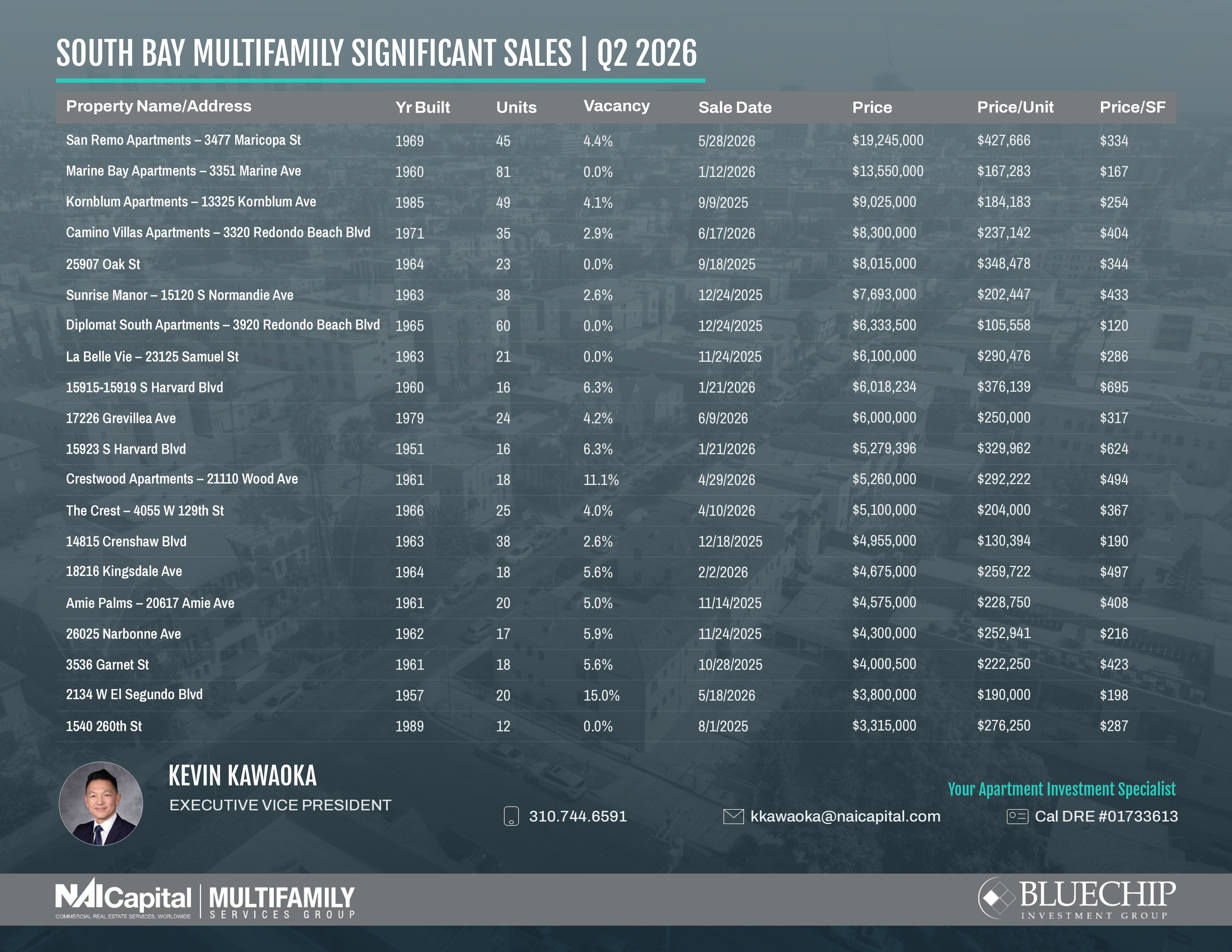Click the 1989 year built for 260th St
This screenshot has height=952, width=1232.
coord(410,727)
